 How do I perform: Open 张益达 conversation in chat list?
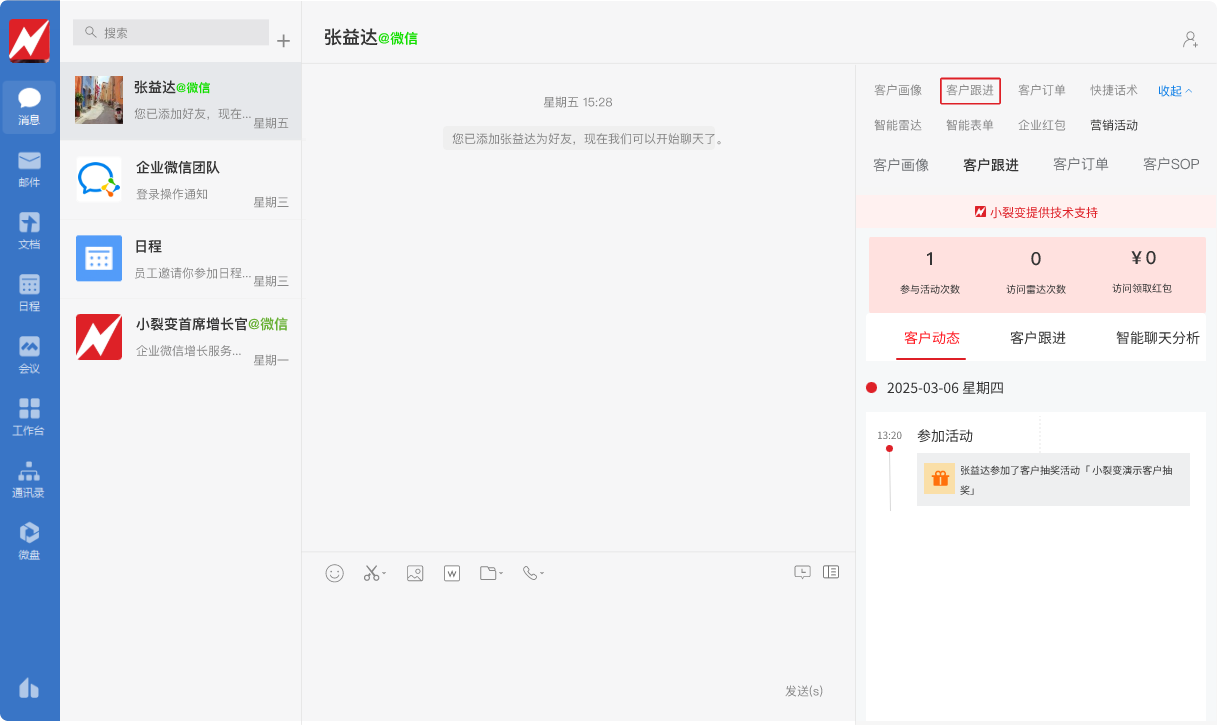(181, 101)
